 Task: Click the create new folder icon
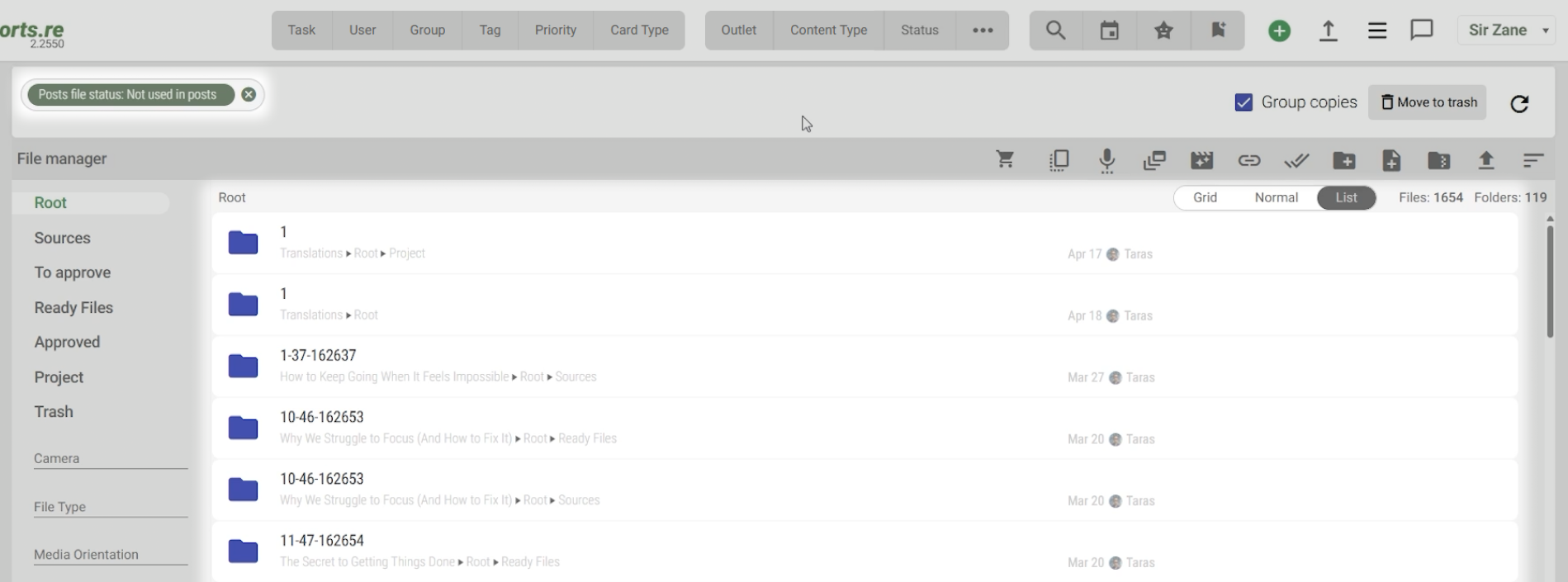pos(1343,160)
